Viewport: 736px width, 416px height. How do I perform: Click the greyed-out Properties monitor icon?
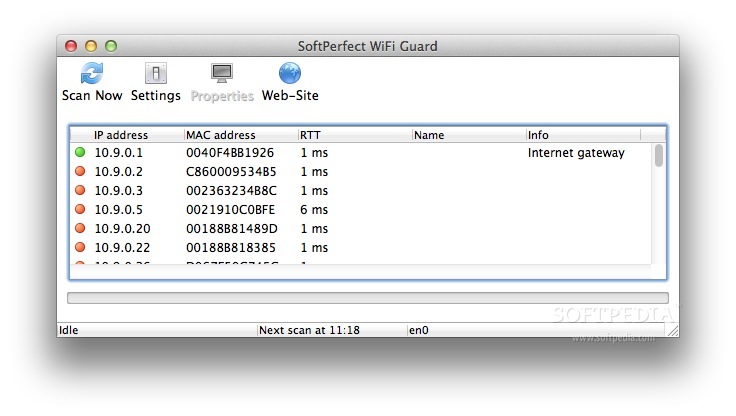222,73
